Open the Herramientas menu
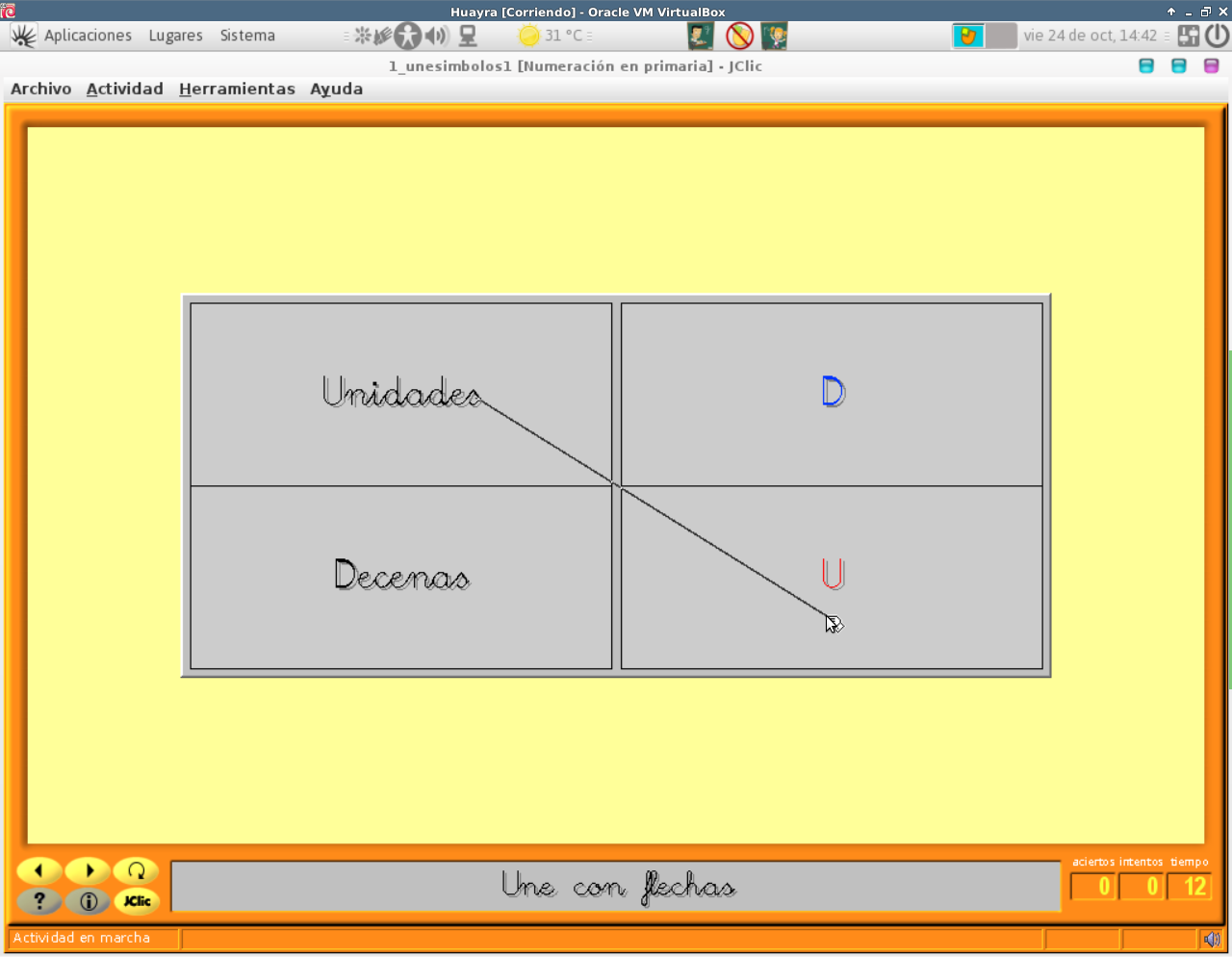The height and width of the screenshot is (957, 1232). click(237, 89)
